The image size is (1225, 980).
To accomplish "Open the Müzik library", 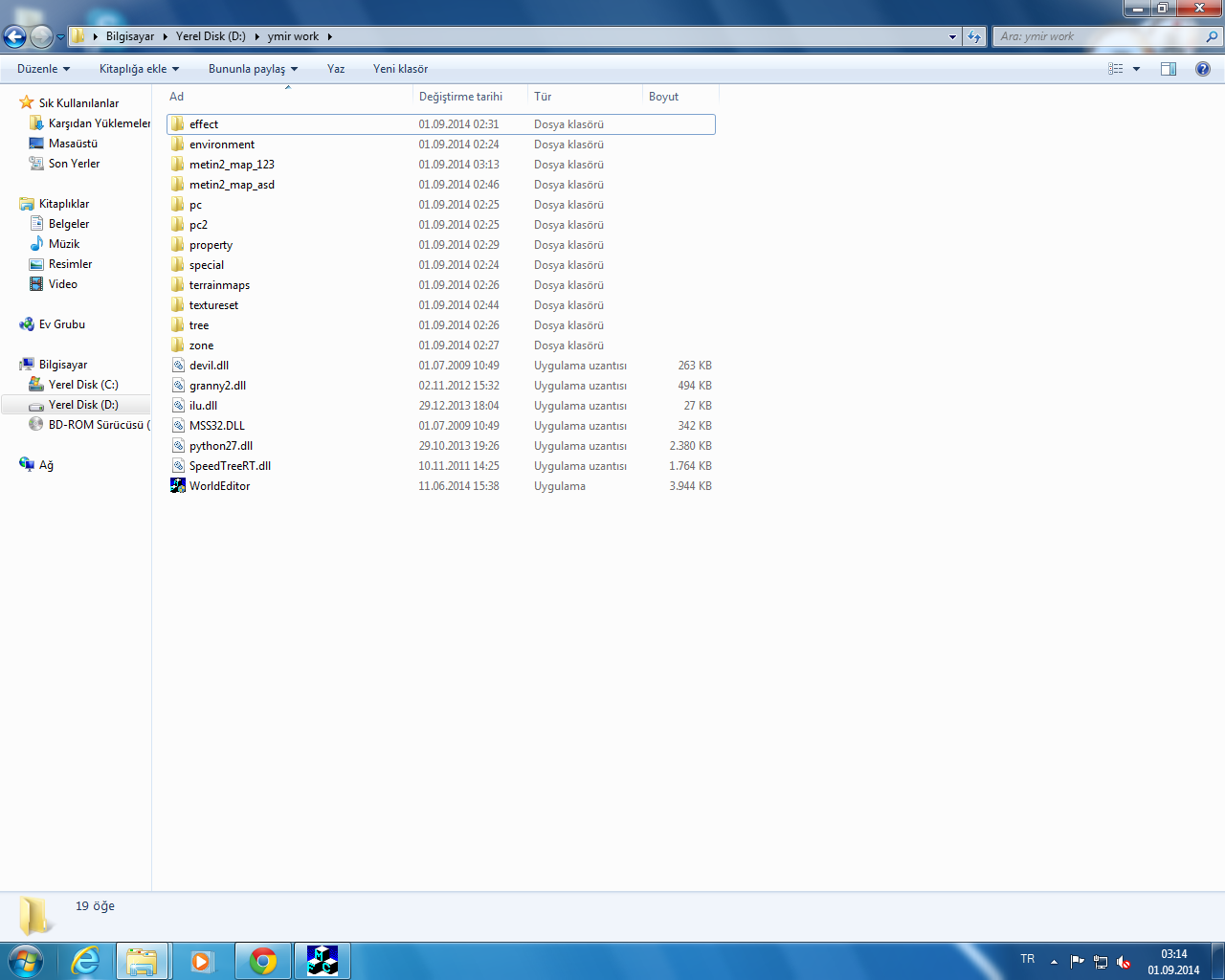I will click(x=55, y=244).
